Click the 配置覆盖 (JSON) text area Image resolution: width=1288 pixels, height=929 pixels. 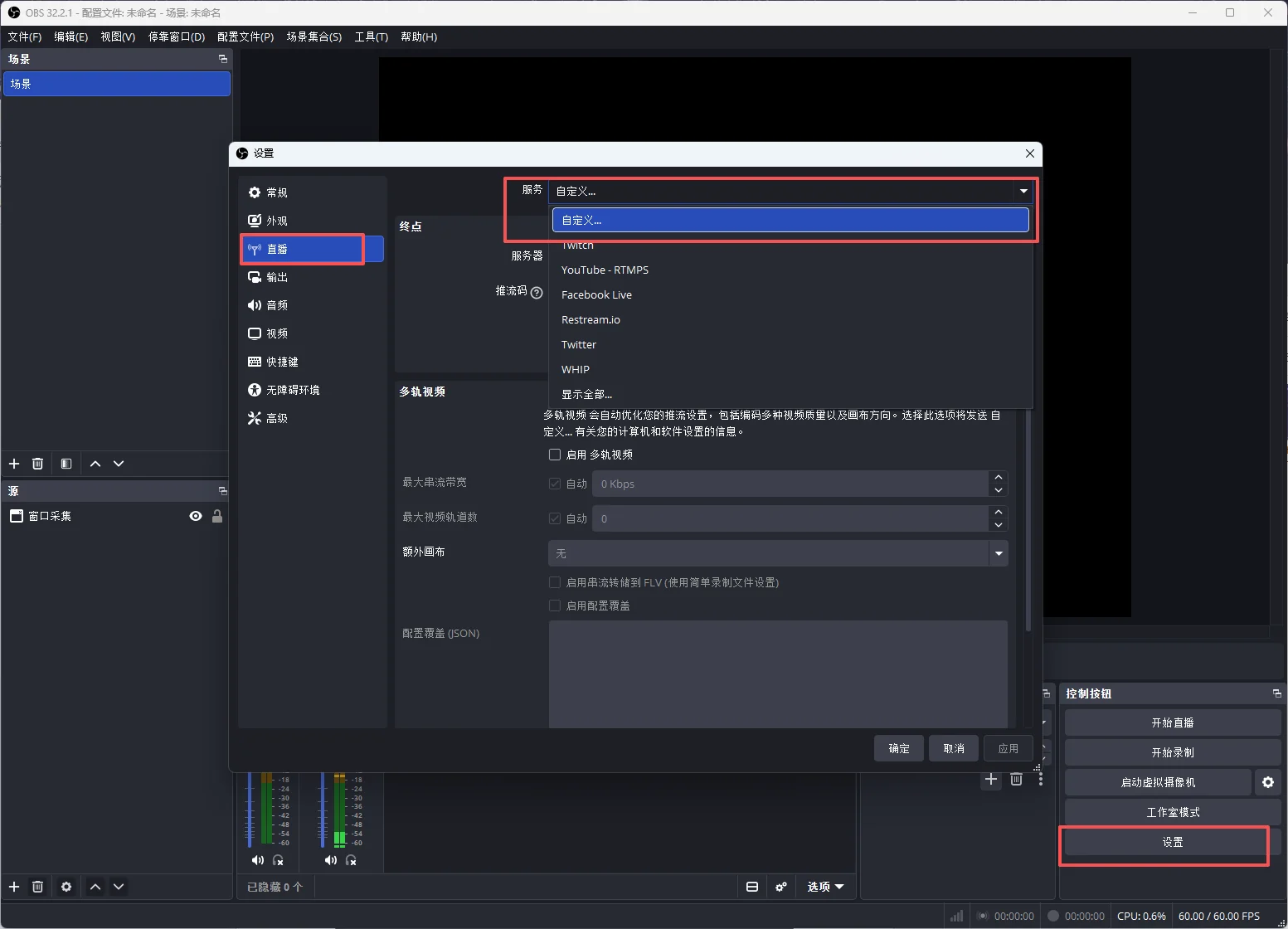coord(778,674)
